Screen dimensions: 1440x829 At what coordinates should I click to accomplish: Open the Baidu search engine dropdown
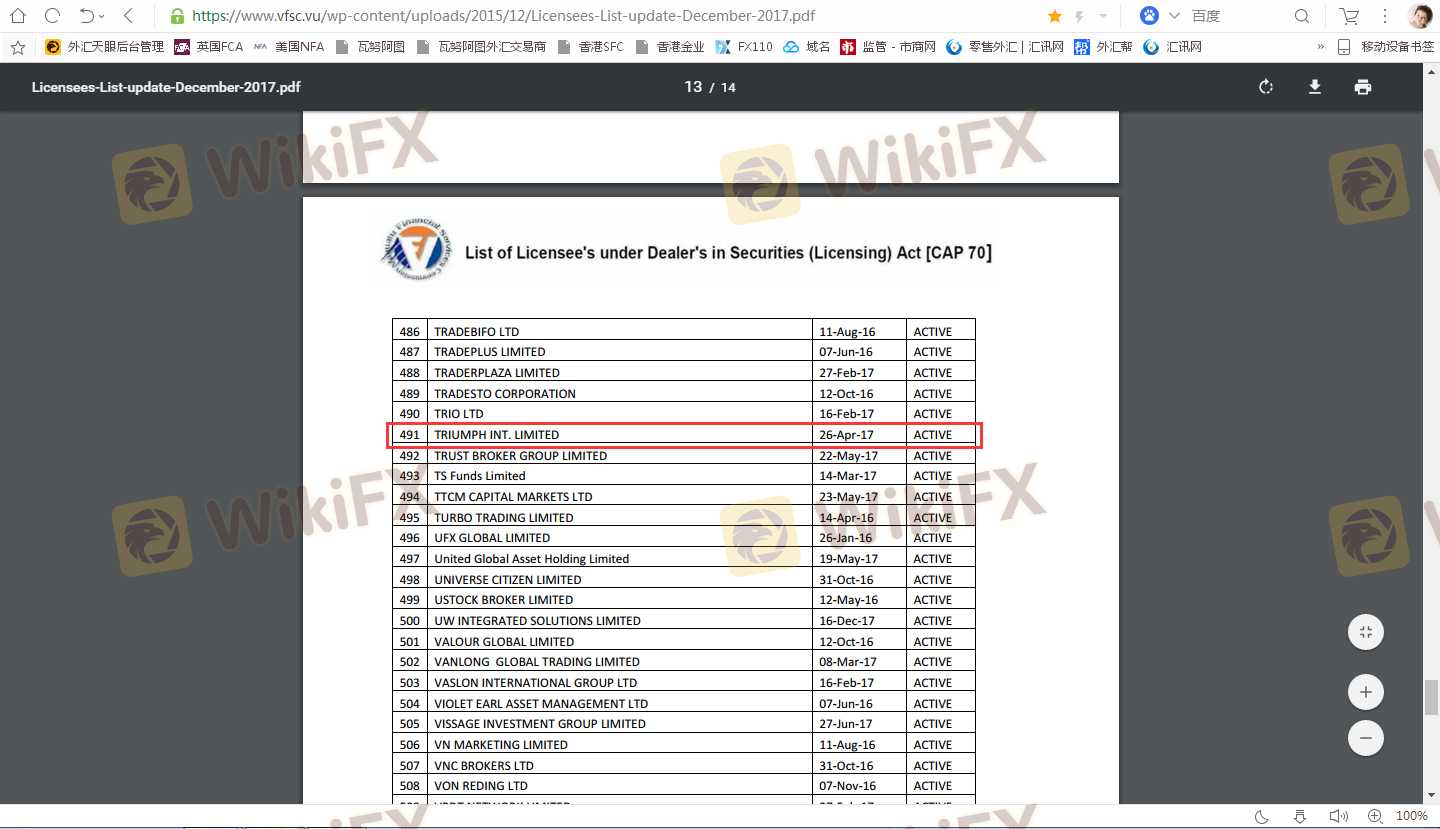tap(1174, 16)
